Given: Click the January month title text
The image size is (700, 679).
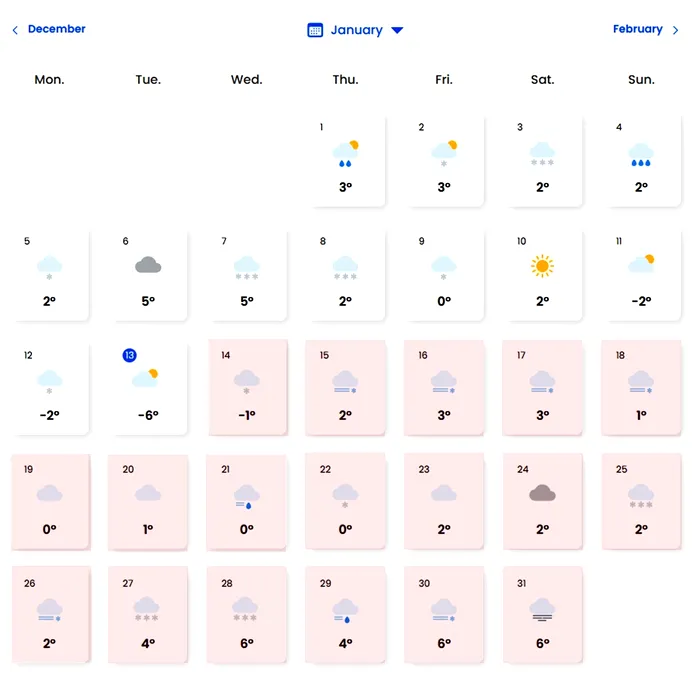Looking at the screenshot, I should [356, 30].
